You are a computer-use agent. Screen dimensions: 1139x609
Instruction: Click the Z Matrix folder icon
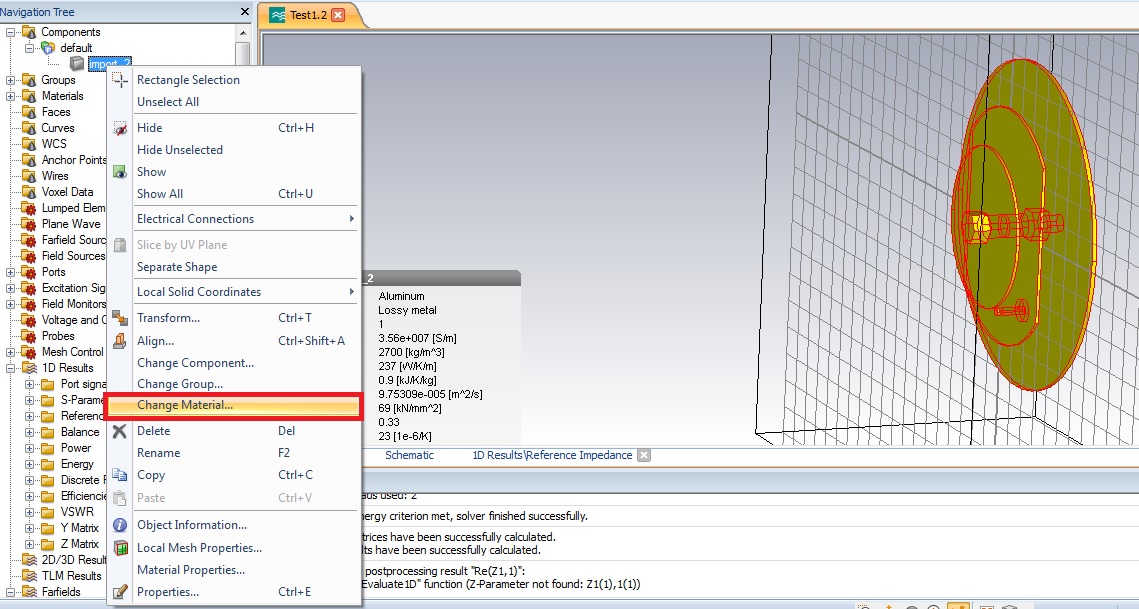coord(48,544)
